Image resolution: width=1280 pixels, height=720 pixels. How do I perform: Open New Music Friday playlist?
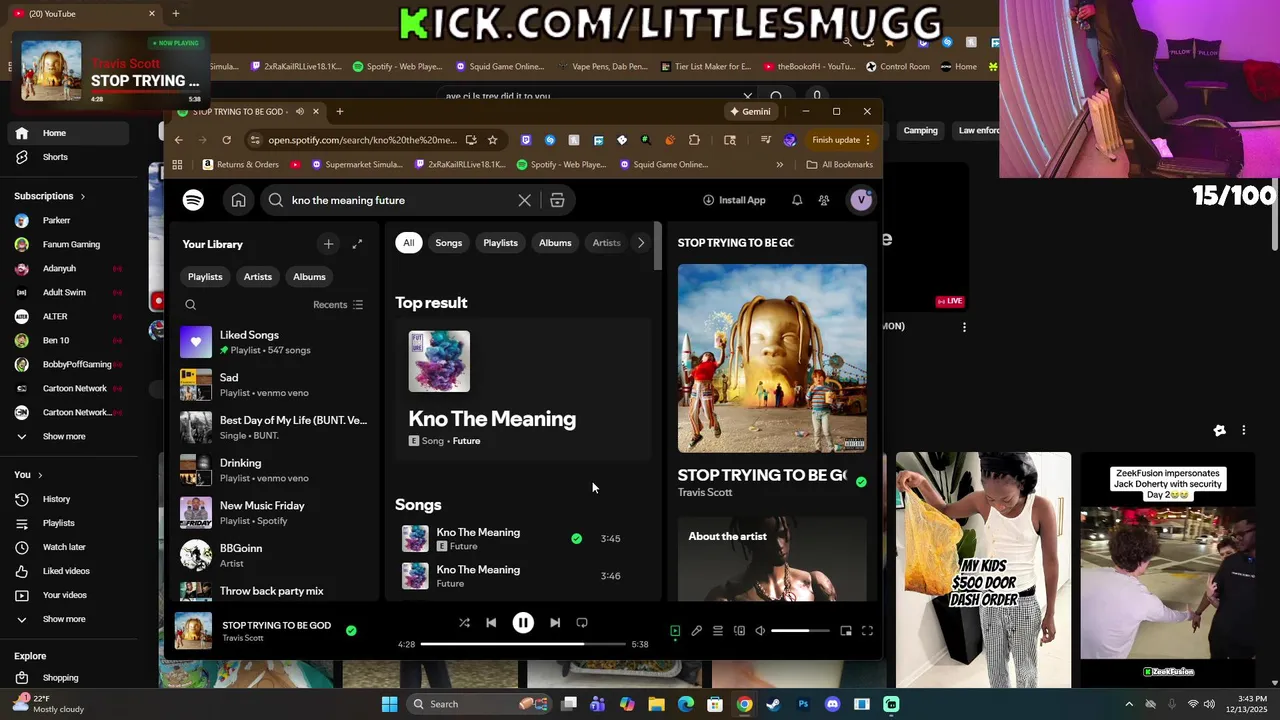pos(273,513)
